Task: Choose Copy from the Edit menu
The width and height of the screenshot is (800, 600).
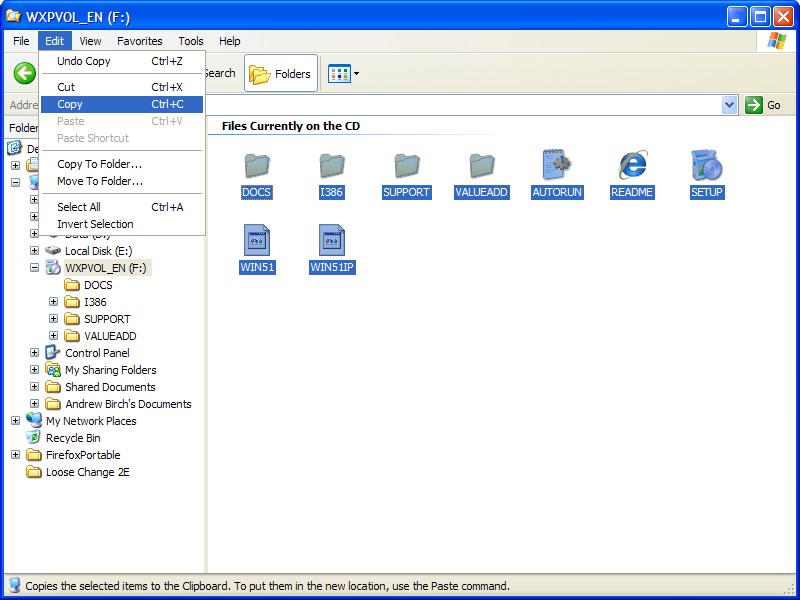Action: pyautogui.click(x=122, y=104)
